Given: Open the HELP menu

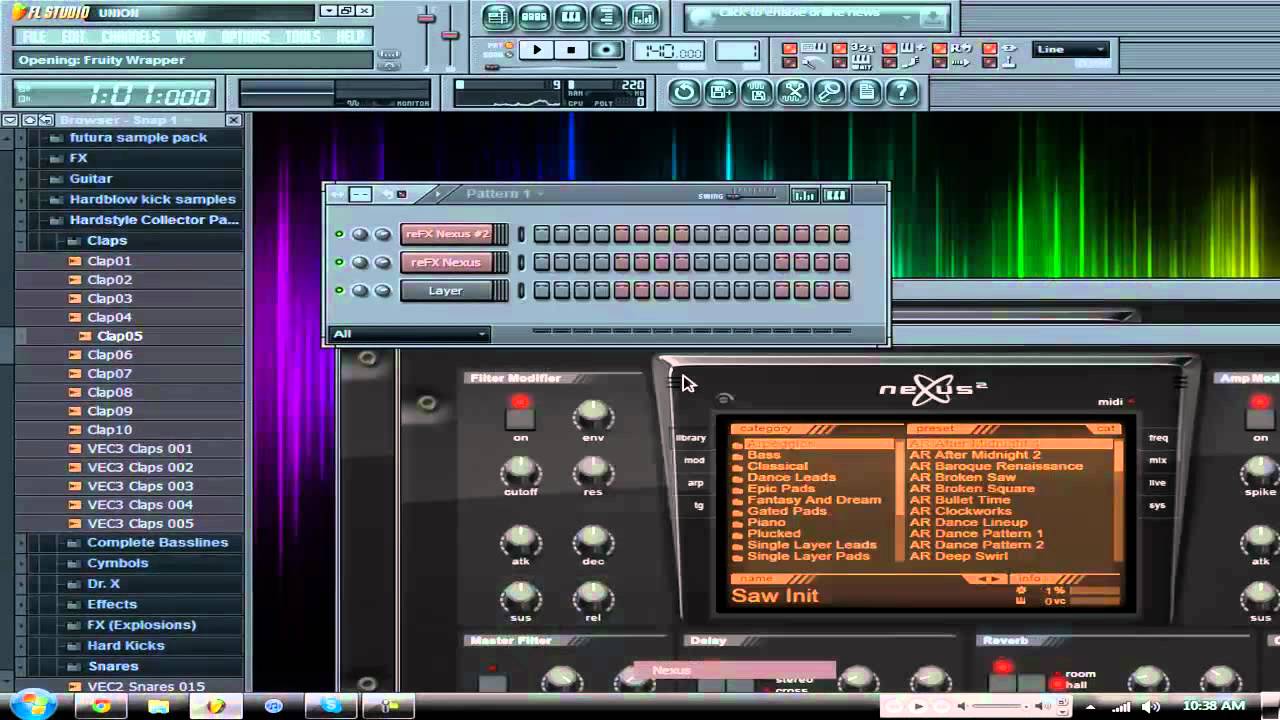Looking at the screenshot, I should point(350,37).
